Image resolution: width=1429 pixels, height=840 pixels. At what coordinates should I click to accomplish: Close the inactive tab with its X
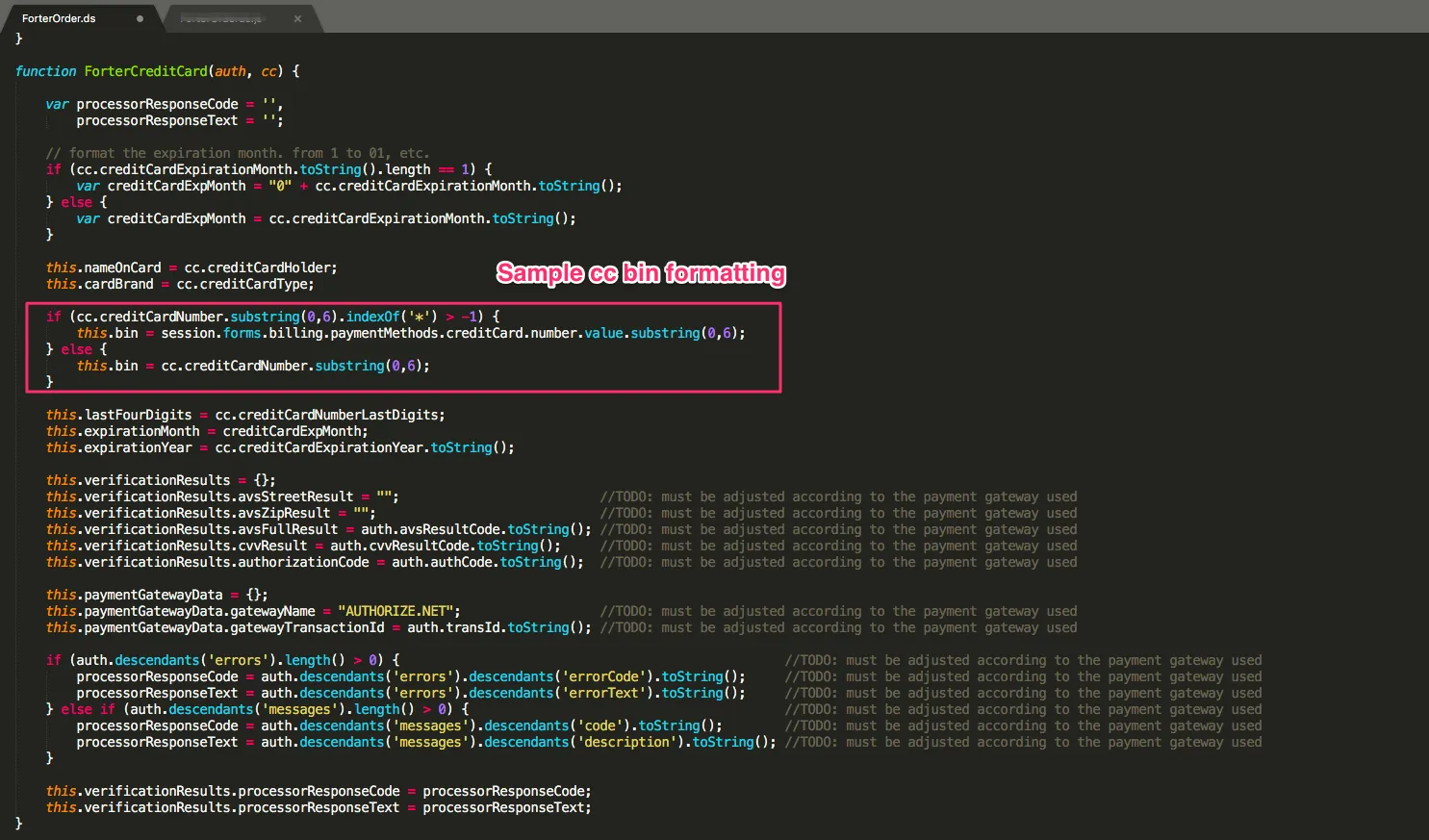[297, 18]
